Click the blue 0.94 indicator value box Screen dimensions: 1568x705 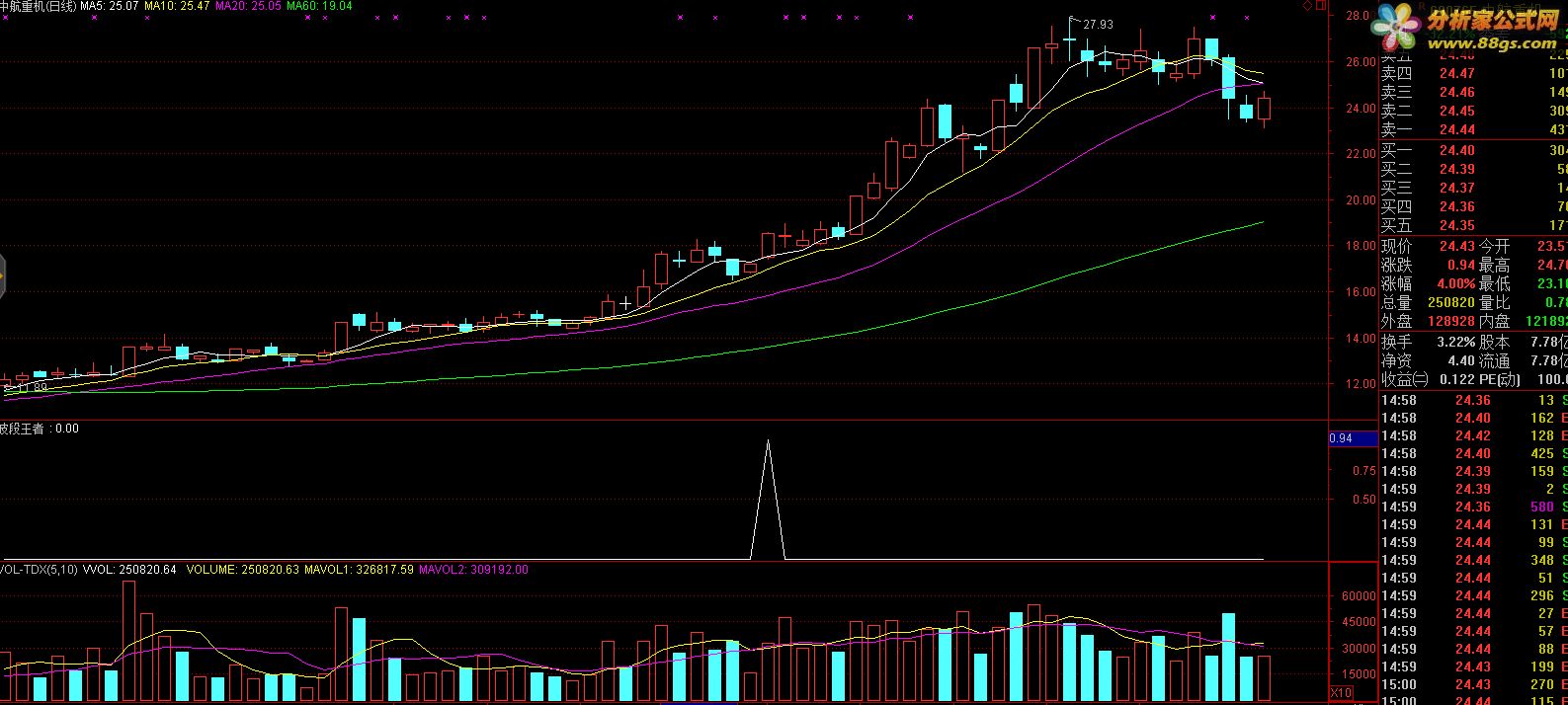point(1354,438)
